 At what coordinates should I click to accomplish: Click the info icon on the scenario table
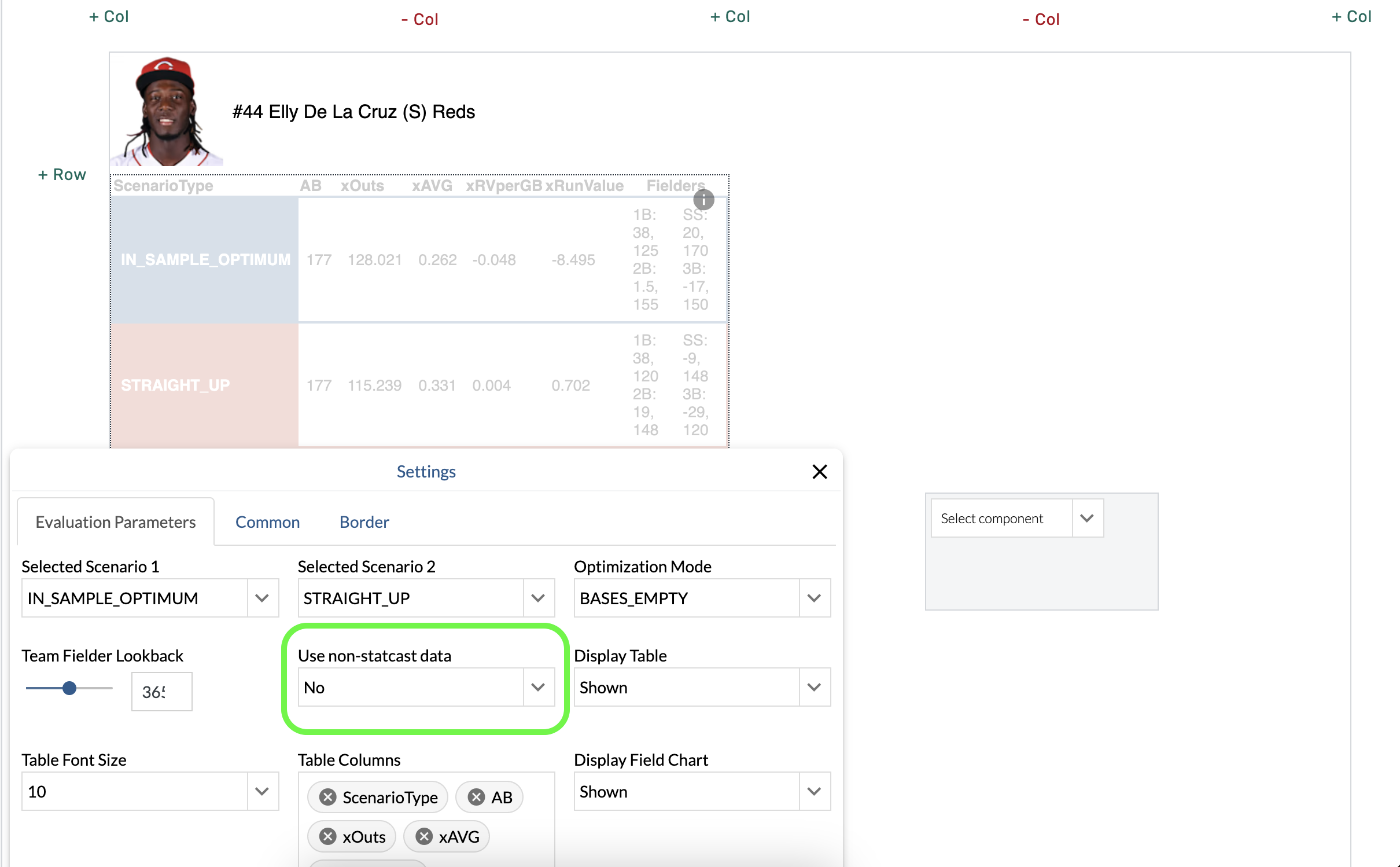[703, 199]
